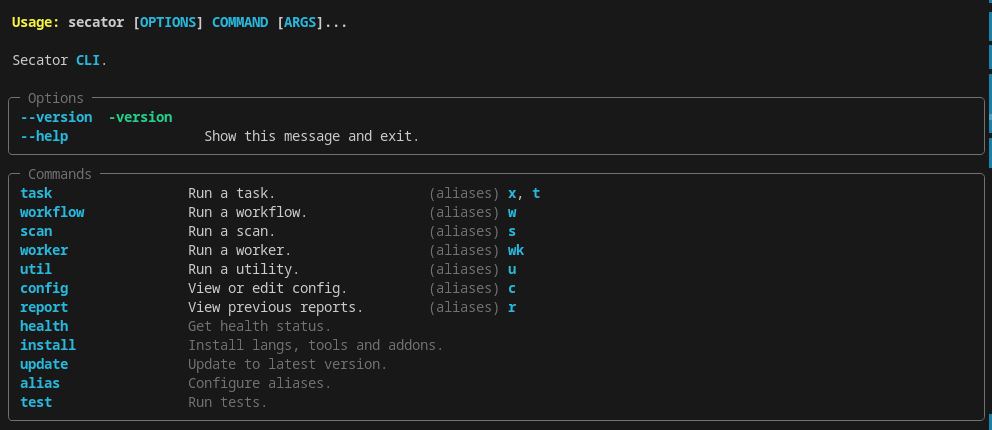992x430 pixels.
Task: Click 'Install langs, tools and addons.' description
Action: pyautogui.click(x=316, y=345)
